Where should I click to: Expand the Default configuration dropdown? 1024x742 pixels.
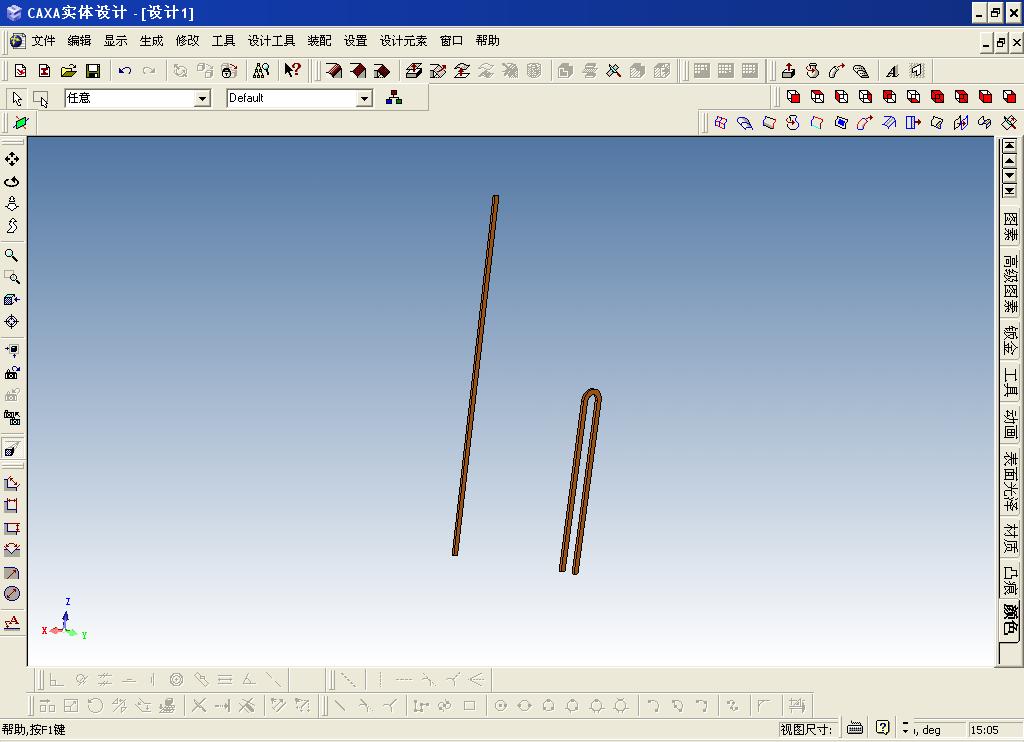[364, 99]
